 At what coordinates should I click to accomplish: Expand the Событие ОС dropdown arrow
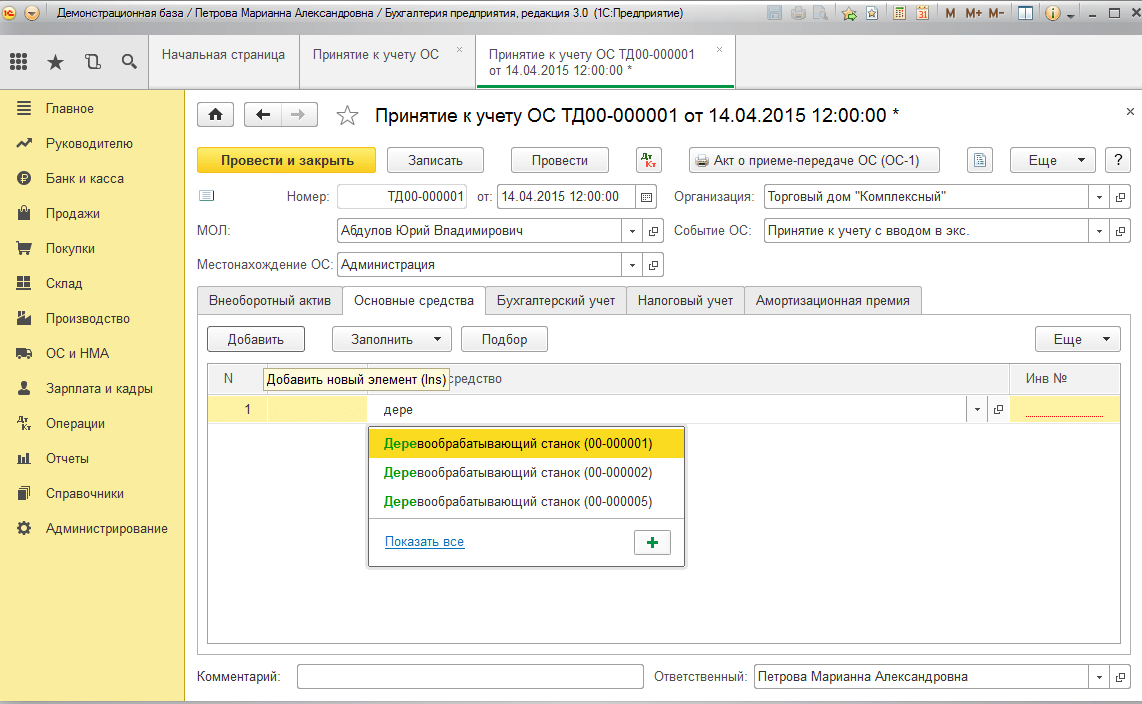(x=1099, y=231)
